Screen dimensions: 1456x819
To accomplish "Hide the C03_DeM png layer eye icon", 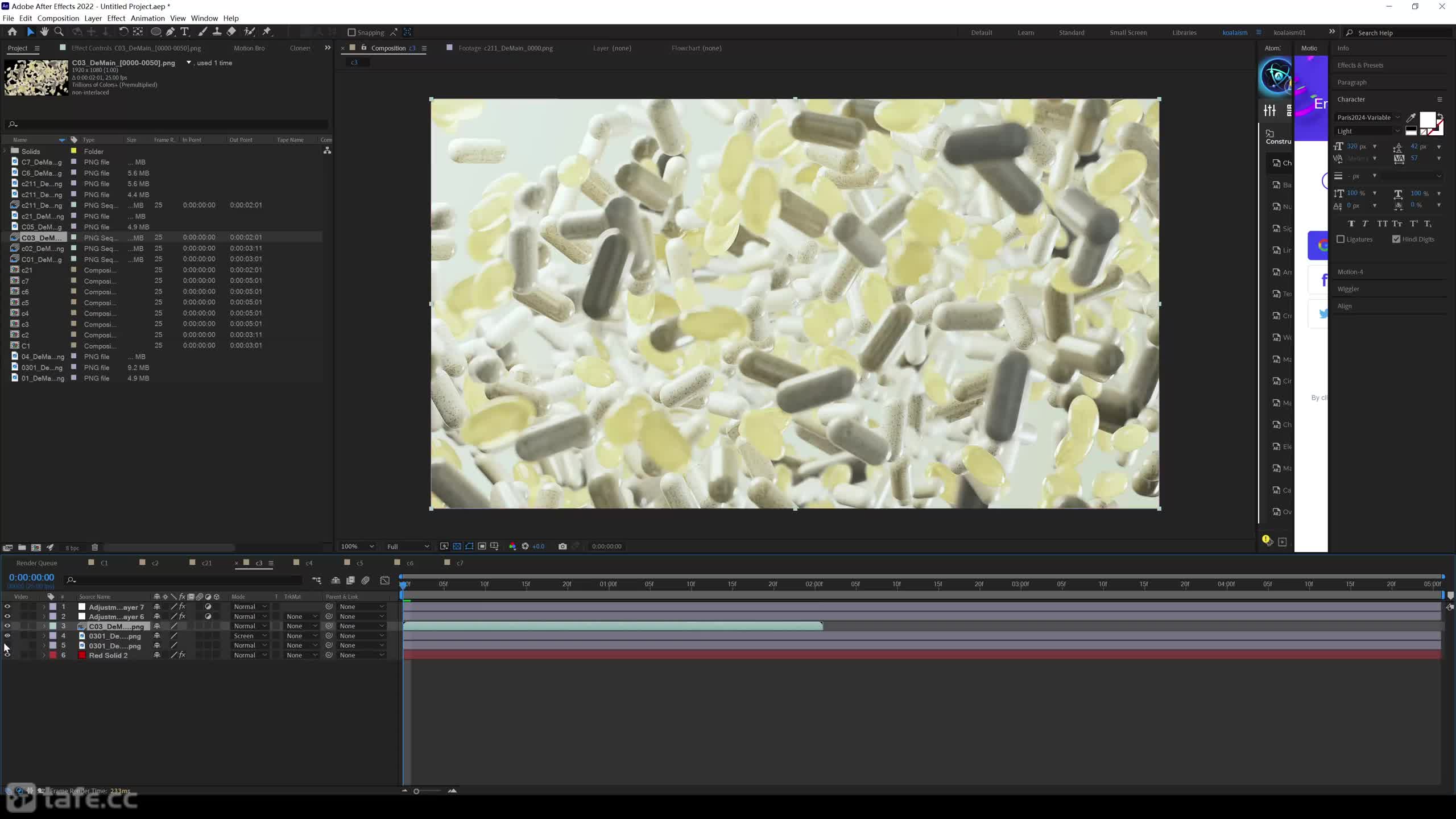I will tap(7, 626).
